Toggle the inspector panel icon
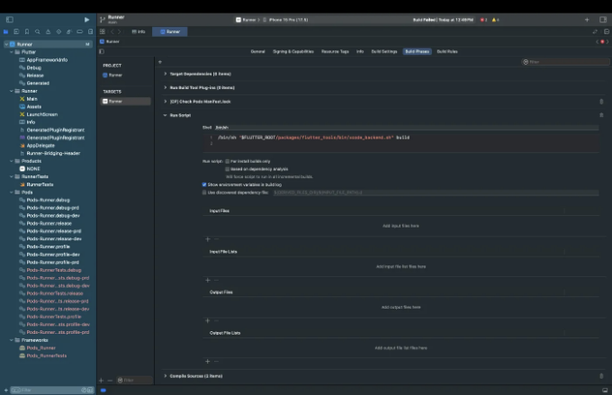 603,20
